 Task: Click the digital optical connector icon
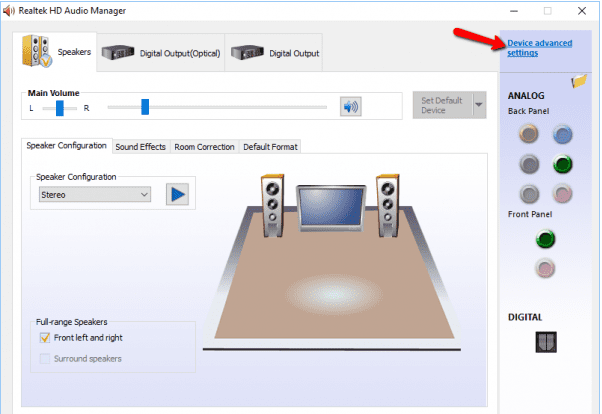pos(546,342)
